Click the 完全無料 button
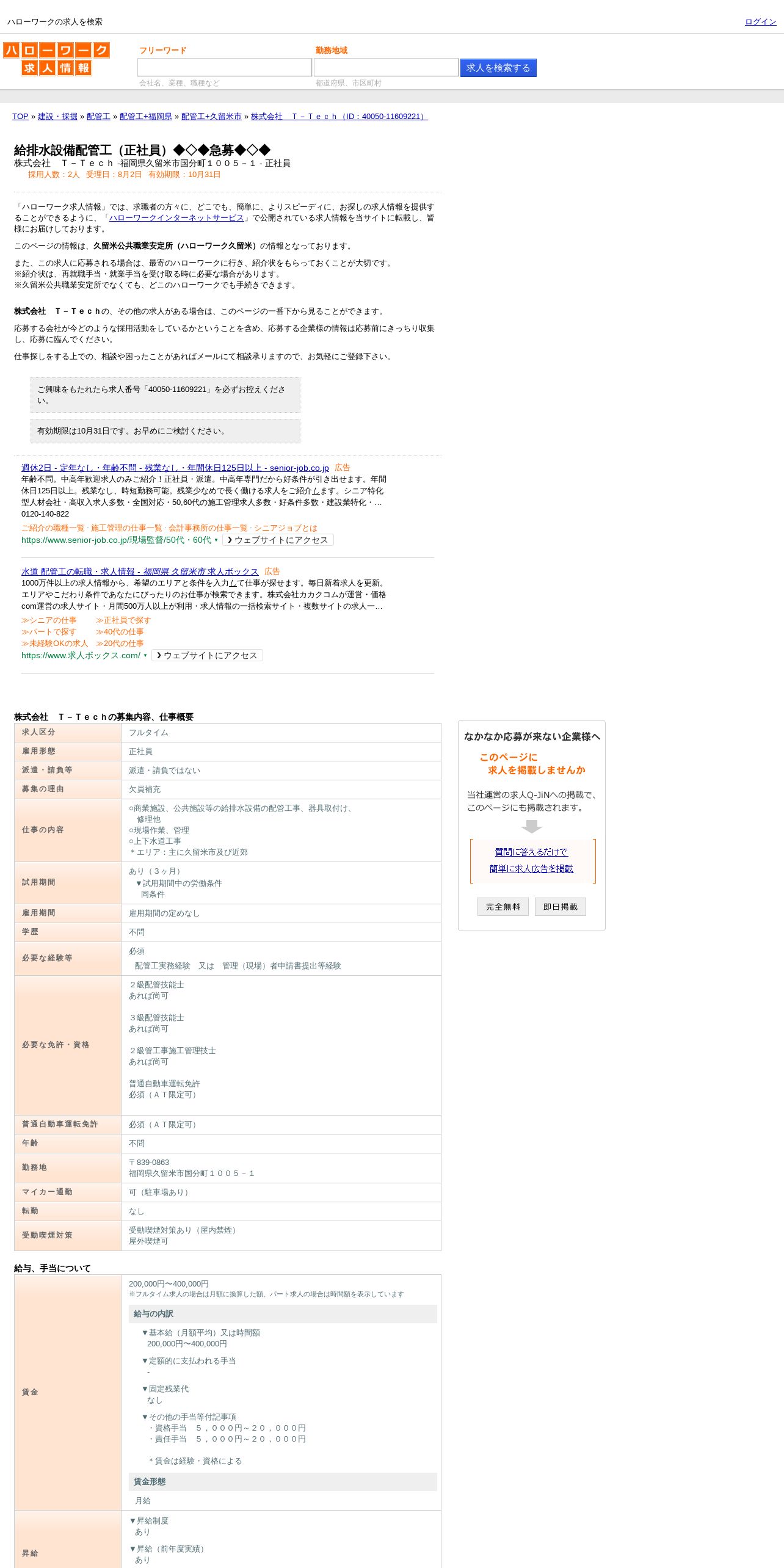The width and height of the screenshot is (784, 1568). pos(503,907)
